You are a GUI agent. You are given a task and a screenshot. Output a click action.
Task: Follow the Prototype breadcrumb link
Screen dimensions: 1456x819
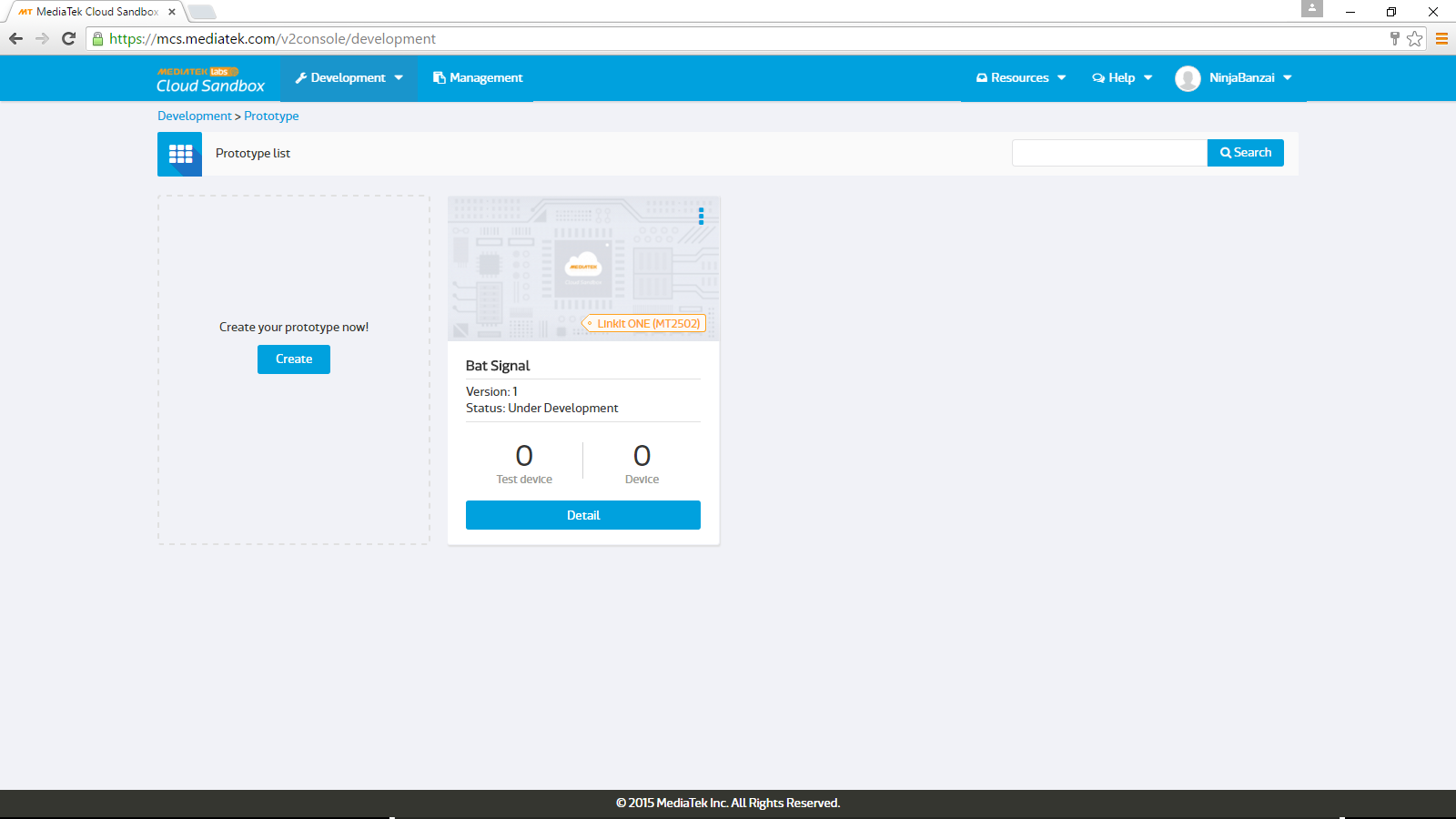pos(271,116)
